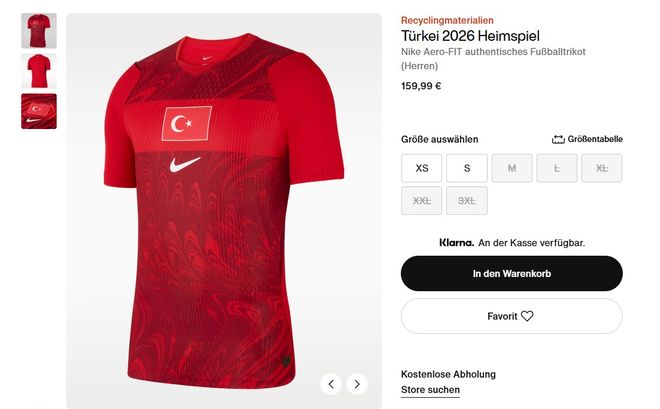Click the main Türkei jersey product image

pyautogui.click(x=224, y=210)
